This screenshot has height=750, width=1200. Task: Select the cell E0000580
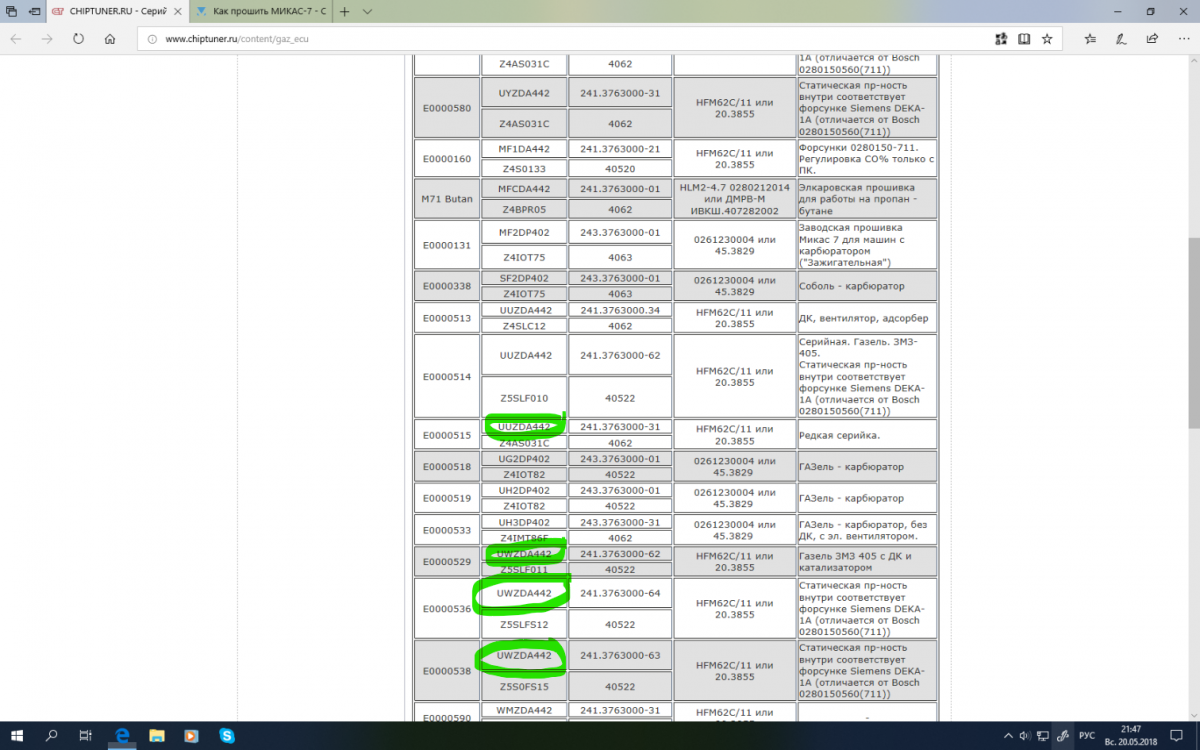click(x=447, y=108)
